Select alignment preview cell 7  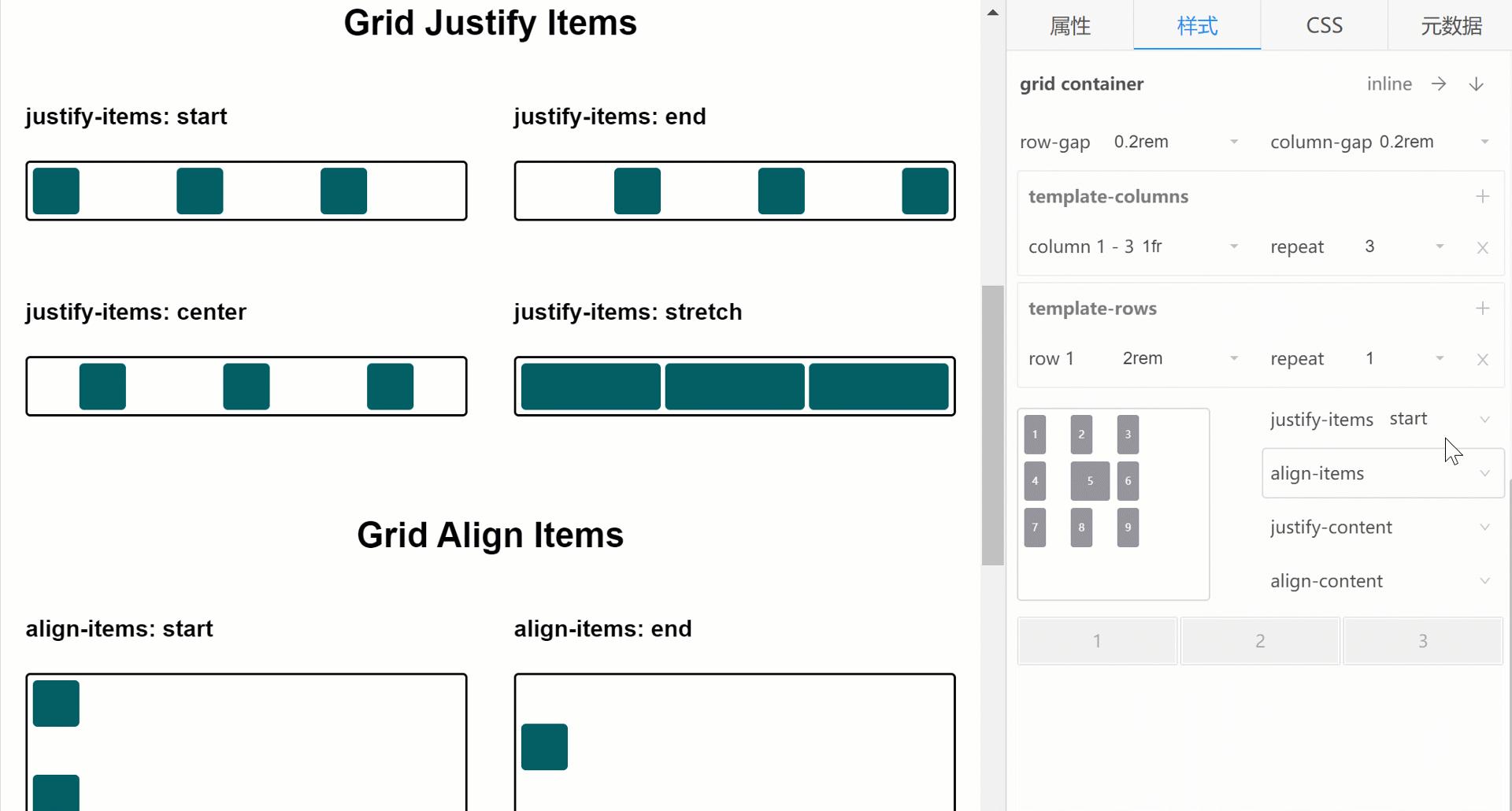click(1035, 528)
